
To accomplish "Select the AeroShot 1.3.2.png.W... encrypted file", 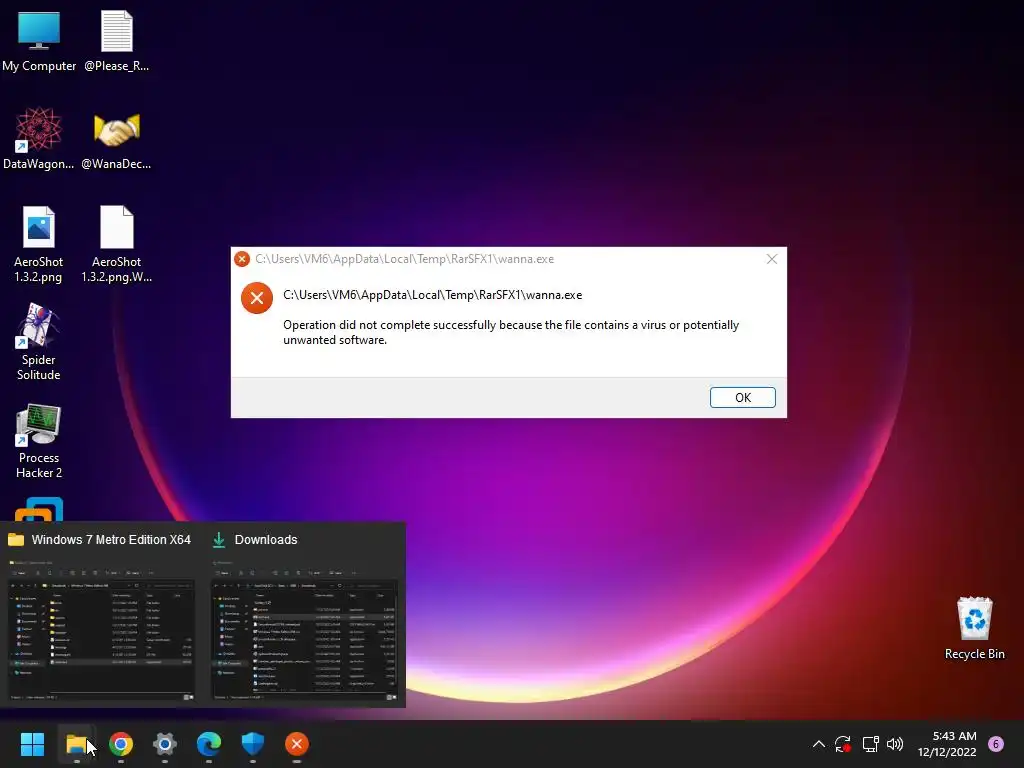I will pyautogui.click(x=116, y=245).
